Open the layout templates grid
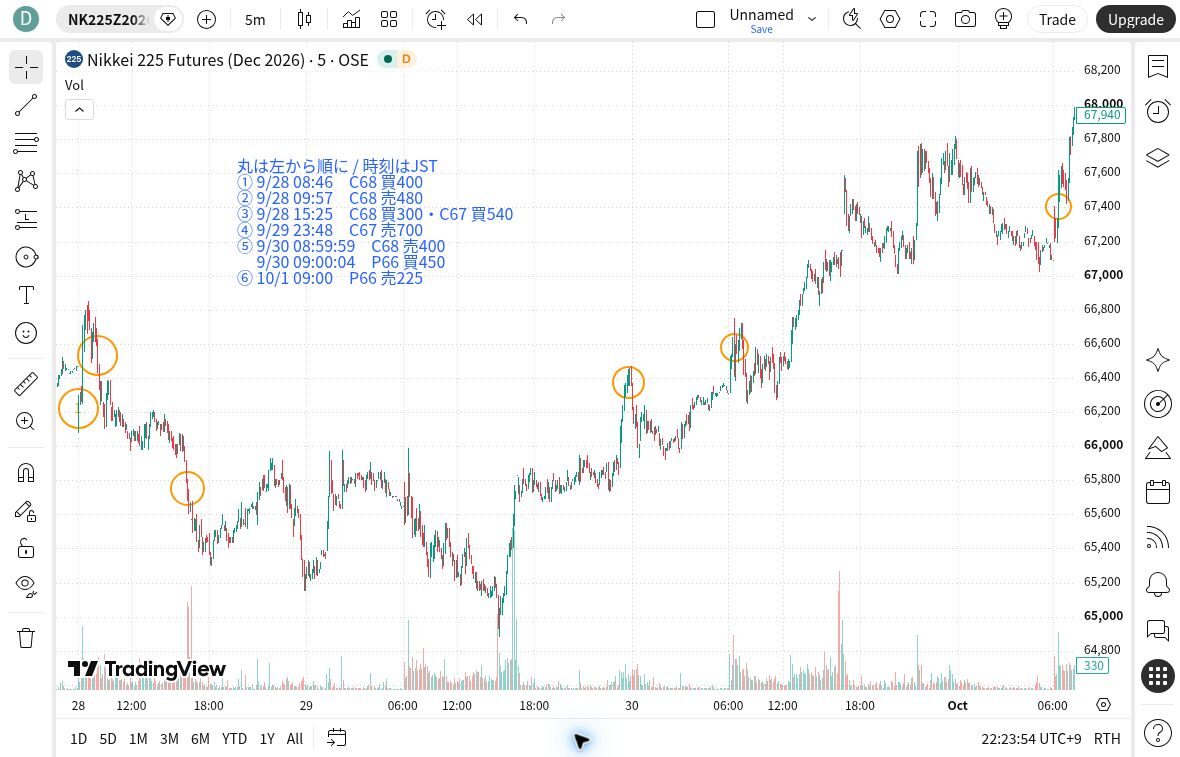This screenshot has height=757, width=1180. point(389,20)
